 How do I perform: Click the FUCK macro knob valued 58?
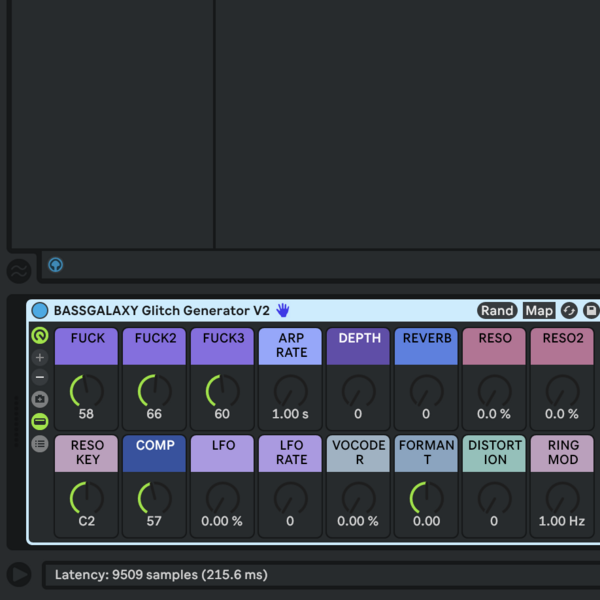tap(86, 391)
